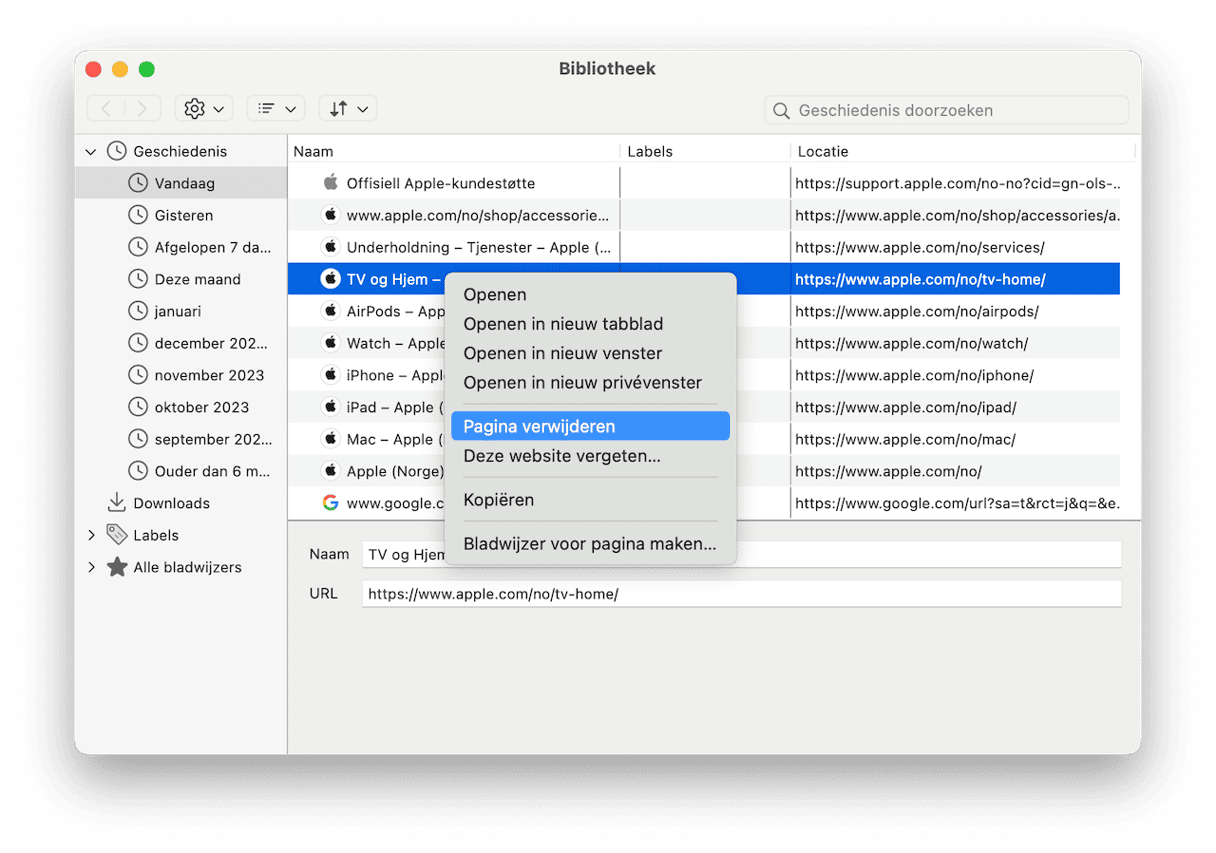Screen dimensions: 1216x853
Task: Select the Gisteren history entry
Action: (x=183, y=215)
